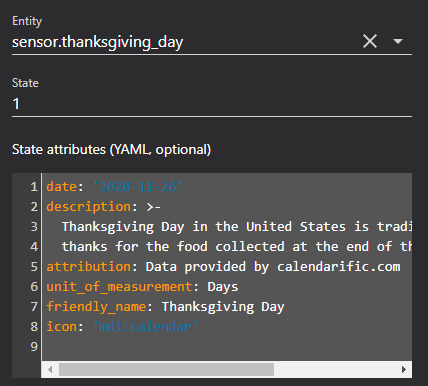Image resolution: width=428 pixels, height=386 pixels.
Task: Click the horizontal scrollbar thumb
Action: tap(166, 369)
